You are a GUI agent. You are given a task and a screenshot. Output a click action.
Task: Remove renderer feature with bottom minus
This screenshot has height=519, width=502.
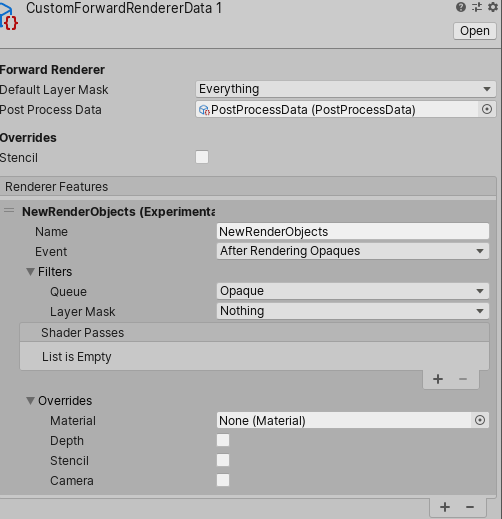(x=470, y=507)
